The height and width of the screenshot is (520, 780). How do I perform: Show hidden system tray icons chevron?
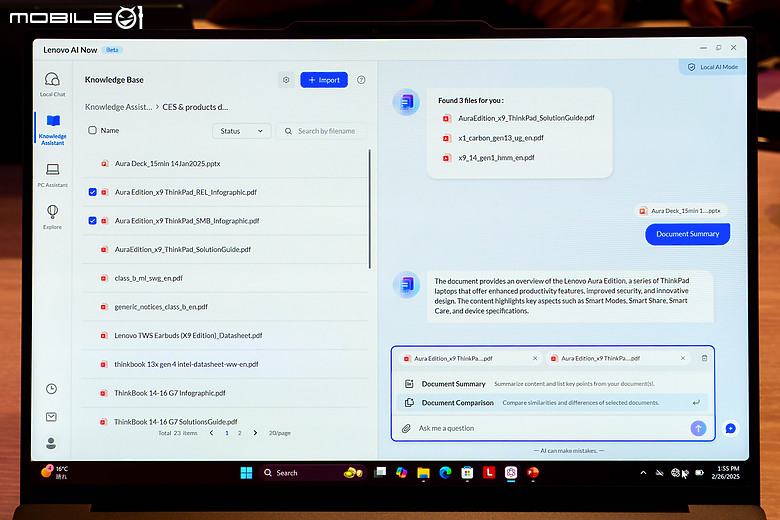coord(643,473)
